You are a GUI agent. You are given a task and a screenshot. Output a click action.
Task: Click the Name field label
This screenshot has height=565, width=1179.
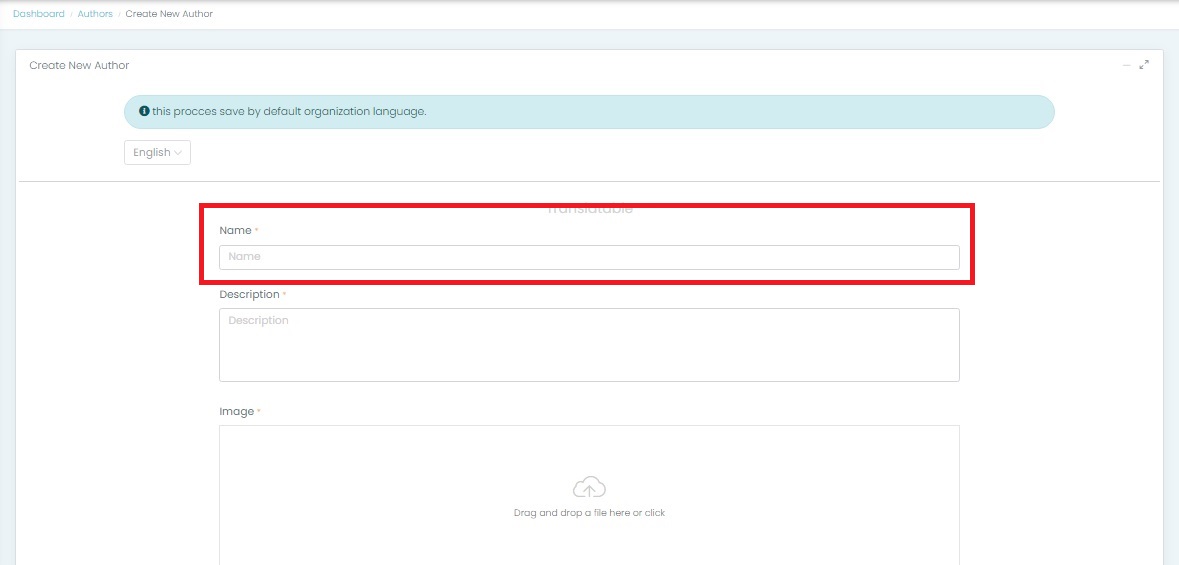click(x=235, y=231)
